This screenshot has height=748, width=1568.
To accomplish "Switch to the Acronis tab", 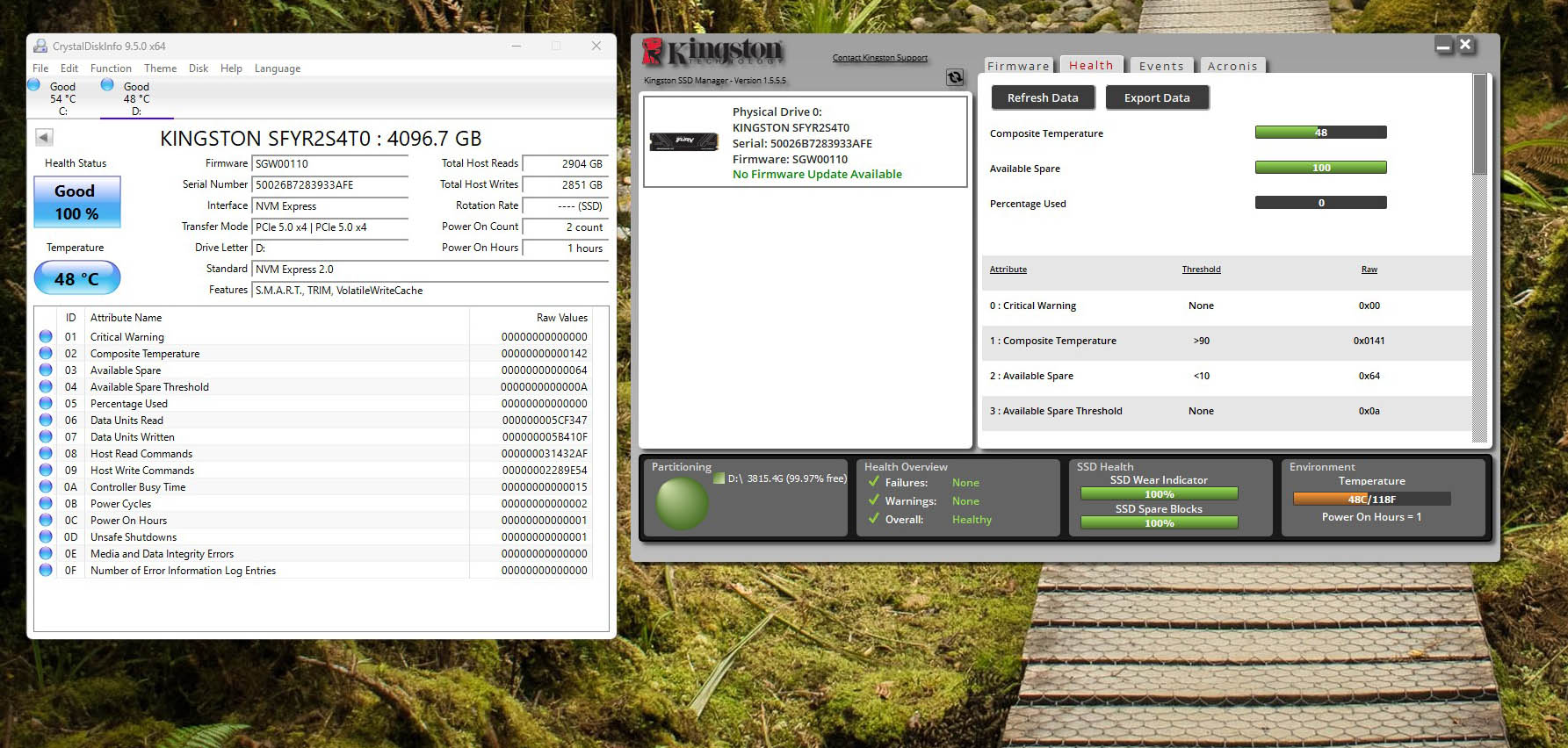I will point(1232,66).
